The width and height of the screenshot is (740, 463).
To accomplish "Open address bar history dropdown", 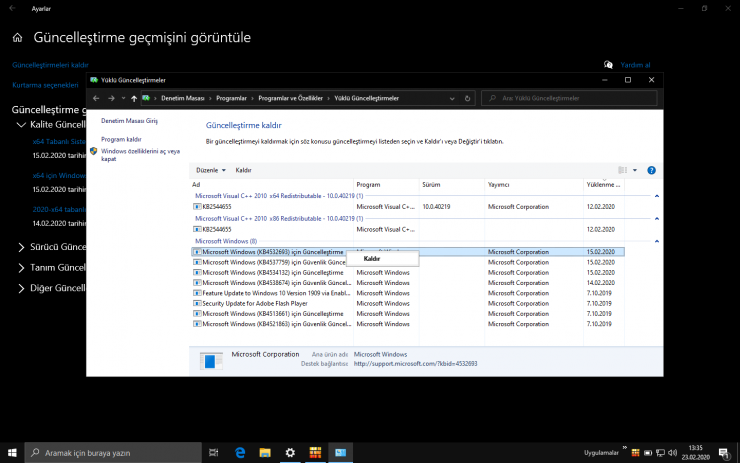I will click(452, 98).
